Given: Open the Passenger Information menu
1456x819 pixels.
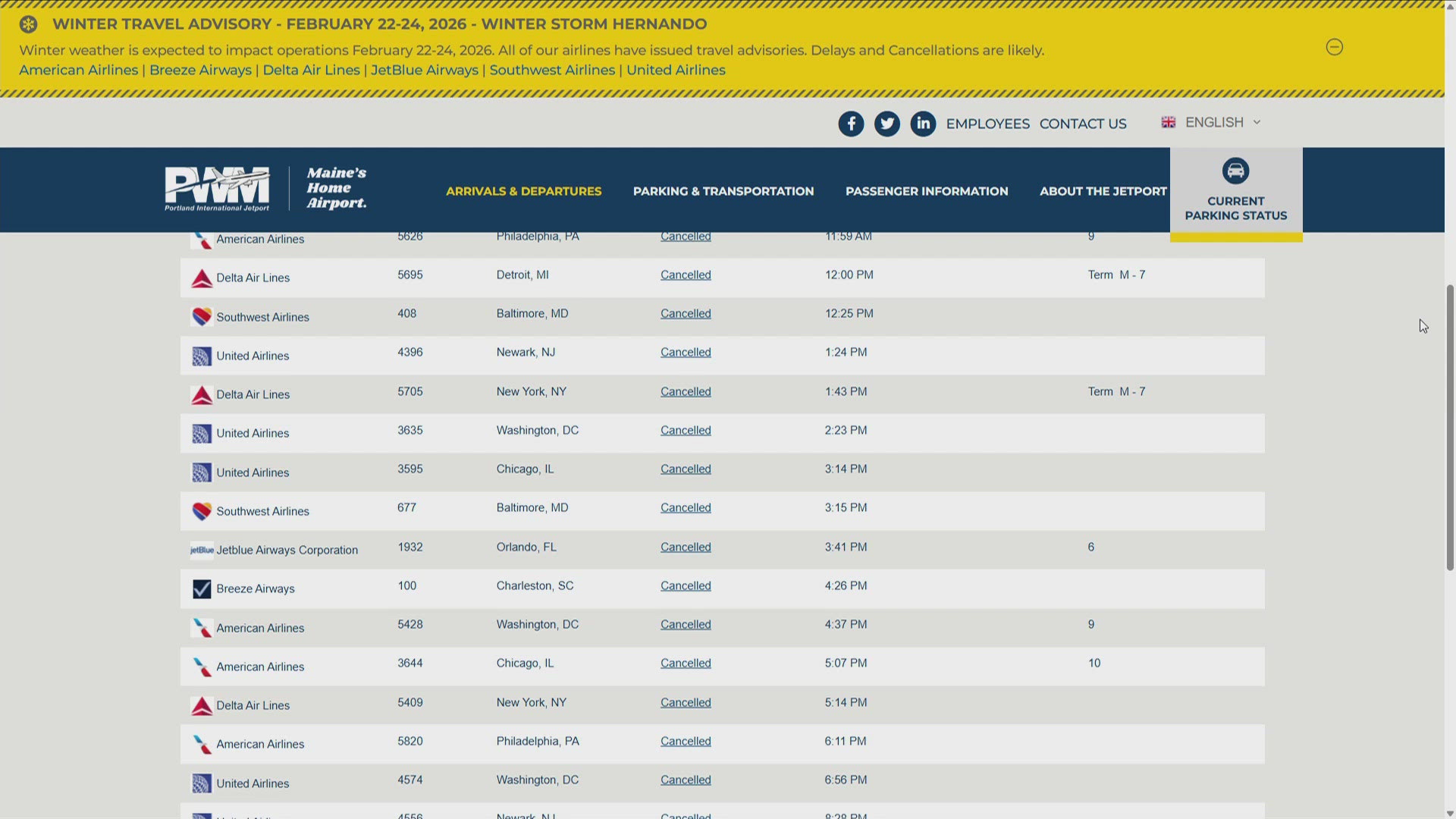Looking at the screenshot, I should (x=926, y=191).
